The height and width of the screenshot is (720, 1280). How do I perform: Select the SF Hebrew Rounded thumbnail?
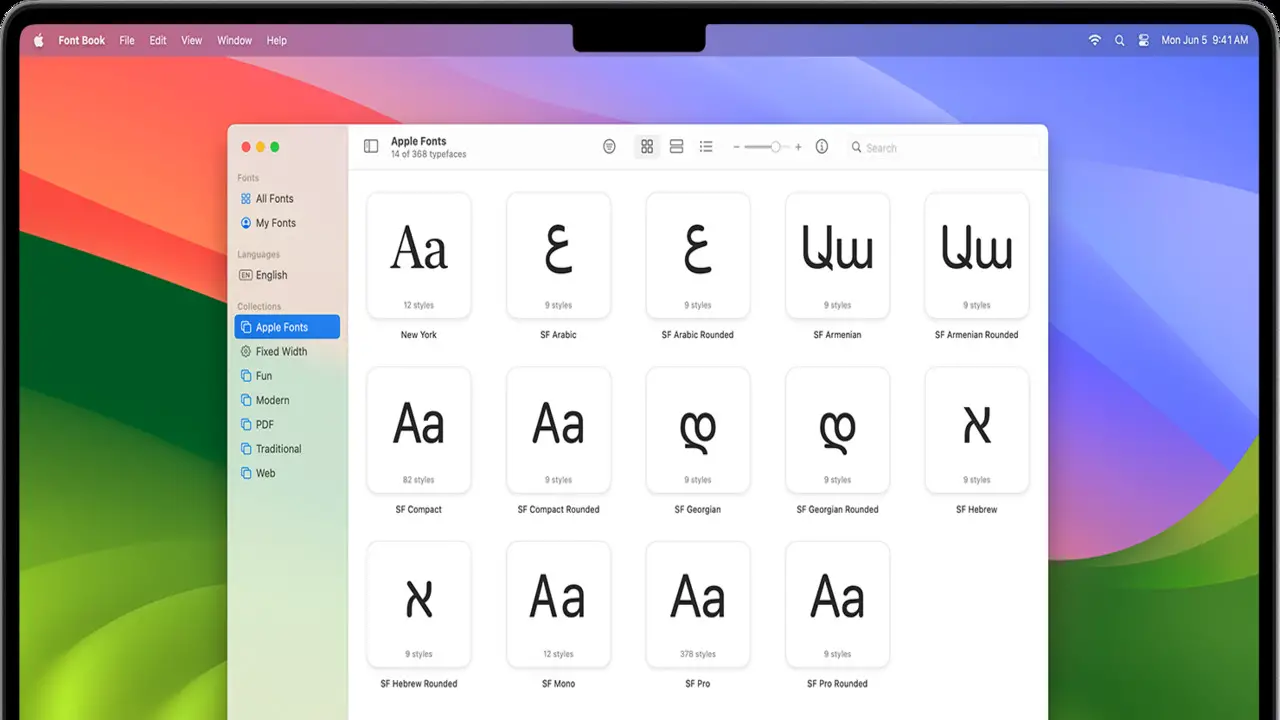(x=419, y=605)
